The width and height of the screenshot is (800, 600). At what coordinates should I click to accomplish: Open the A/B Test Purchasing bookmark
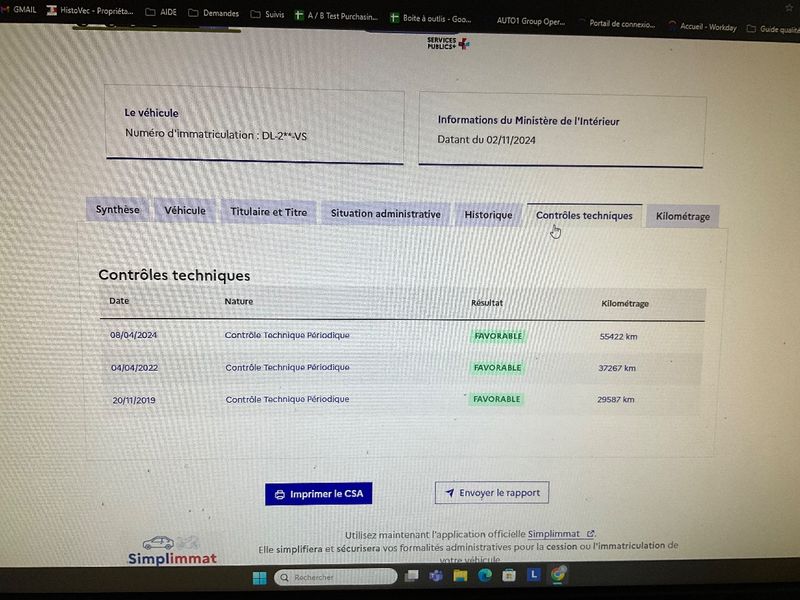pyautogui.click(x=336, y=16)
